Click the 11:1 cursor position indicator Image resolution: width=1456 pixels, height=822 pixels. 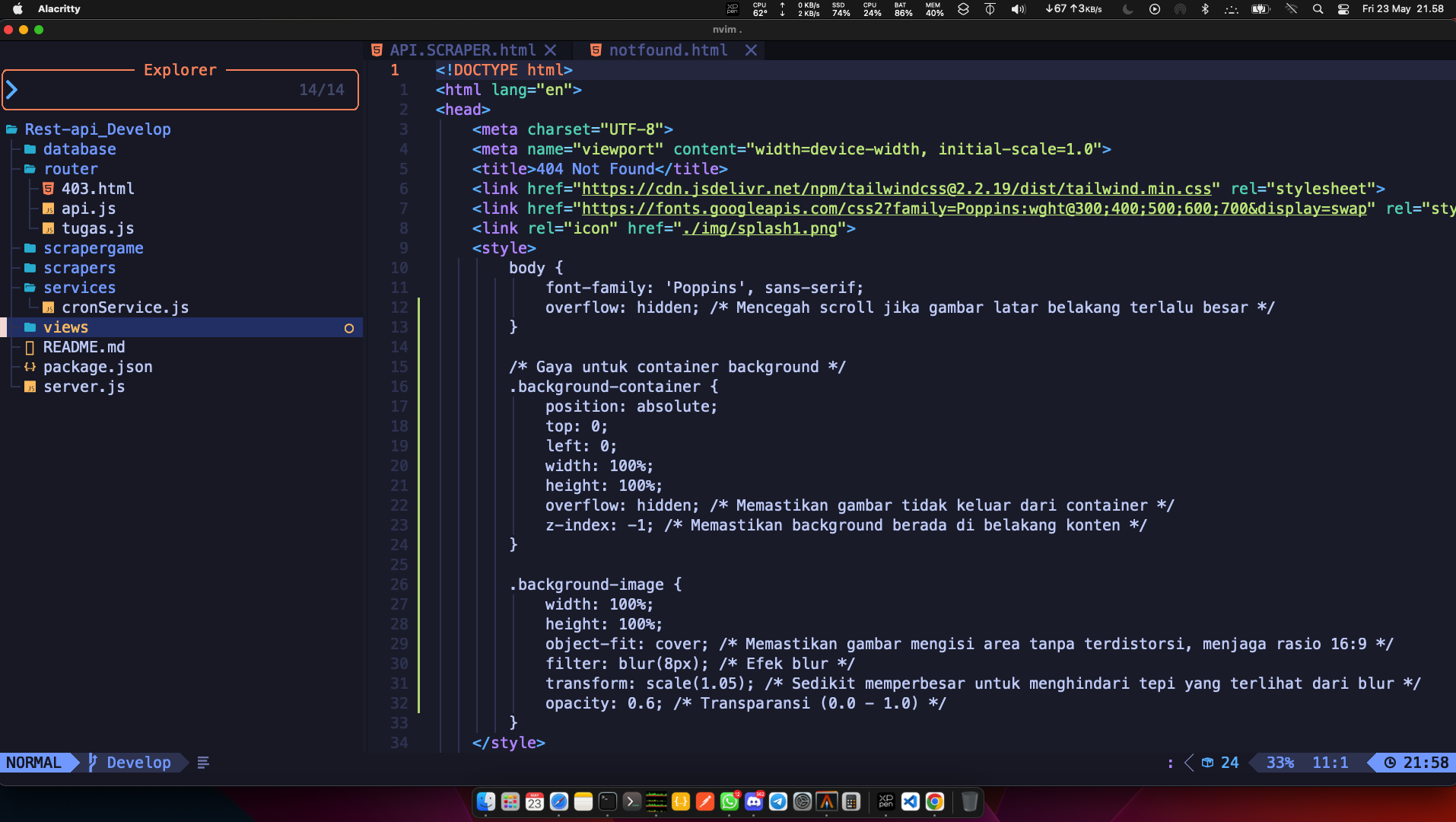pyautogui.click(x=1330, y=763)
